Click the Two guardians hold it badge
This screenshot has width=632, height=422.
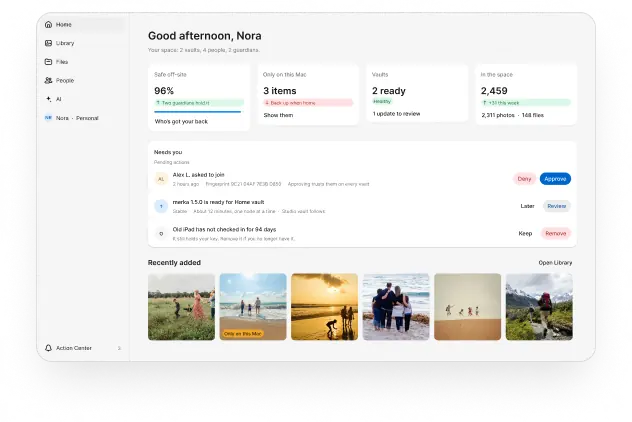coord(199,103)
